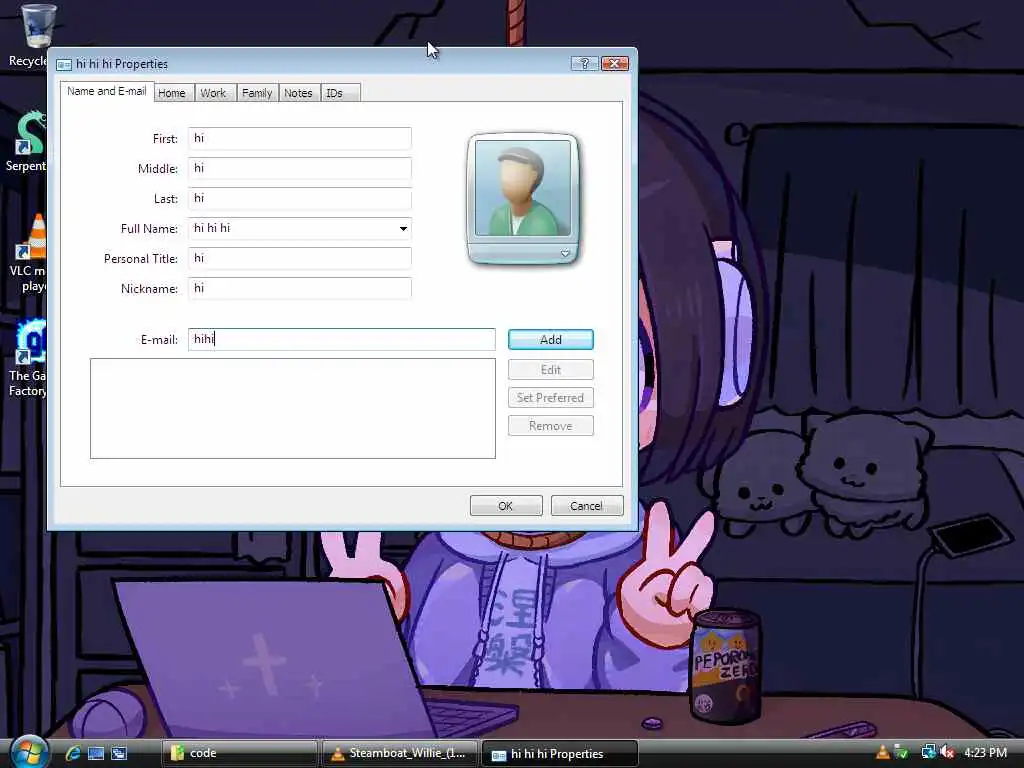
Task: Click in the E-mail input field
Action: (342, 340)
